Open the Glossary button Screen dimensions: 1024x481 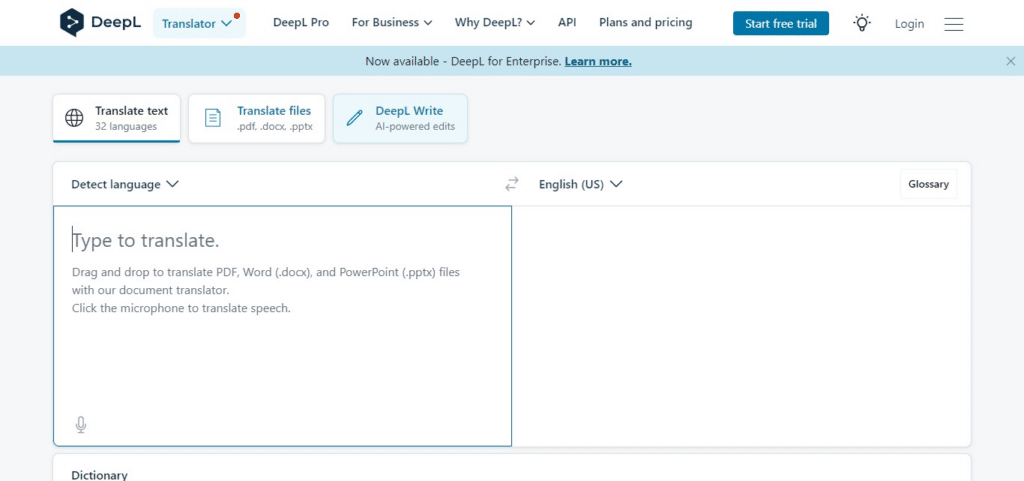click(x=928, y=184)
